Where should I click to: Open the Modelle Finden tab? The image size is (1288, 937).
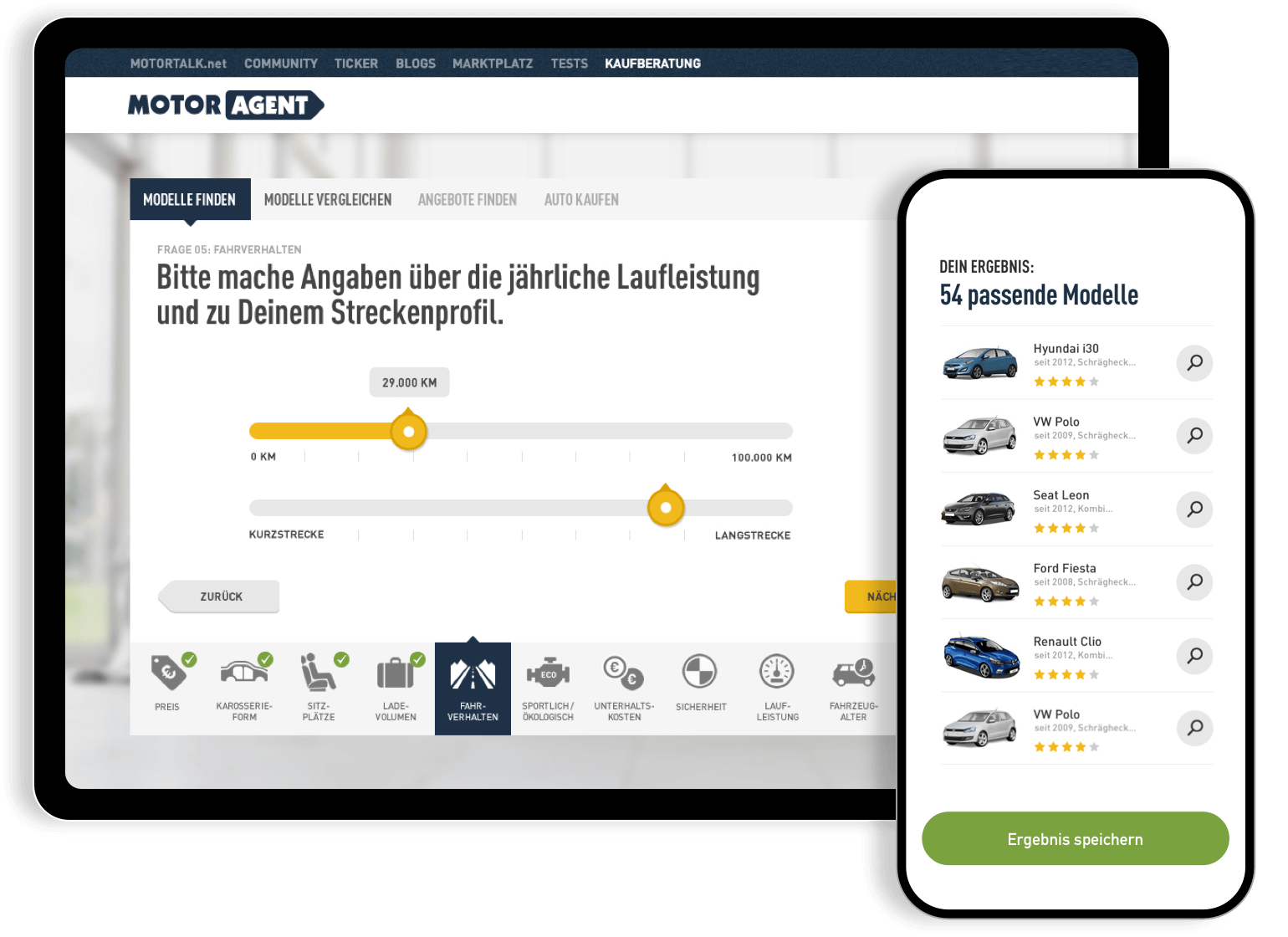pos(190,199)
